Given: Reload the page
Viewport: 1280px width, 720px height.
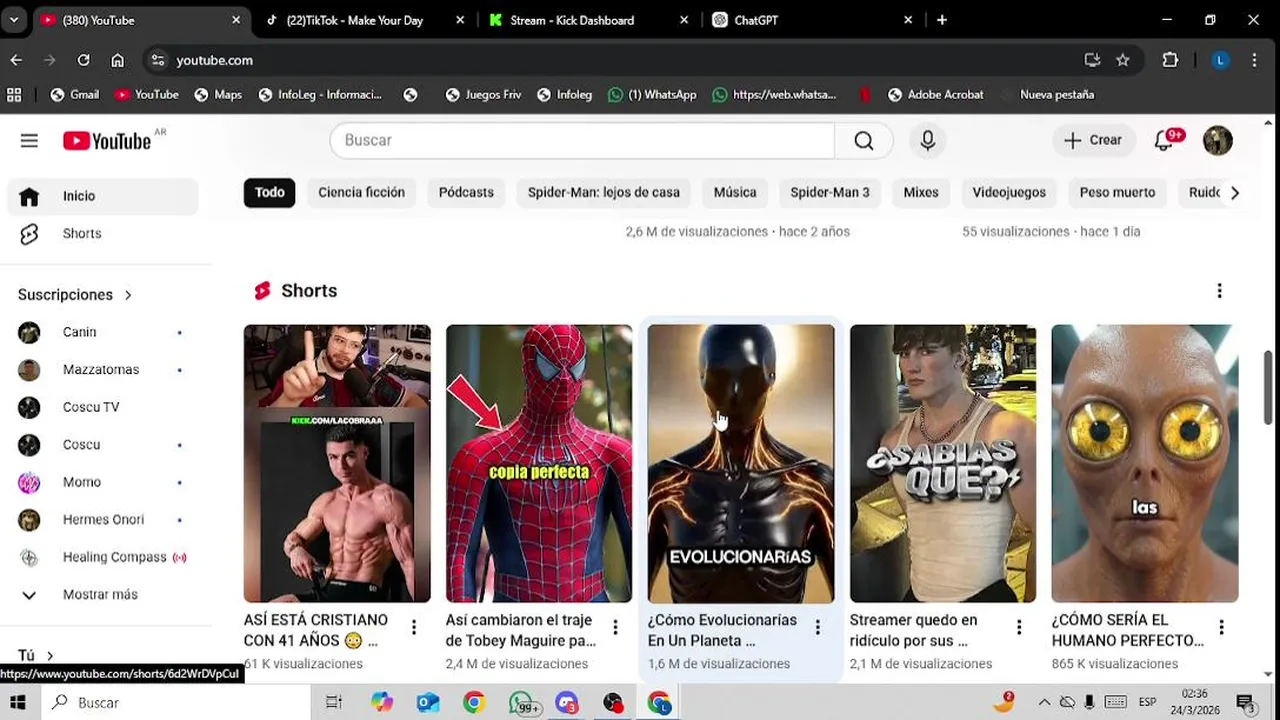Looking at the screenshot, I should click(84, 60).
